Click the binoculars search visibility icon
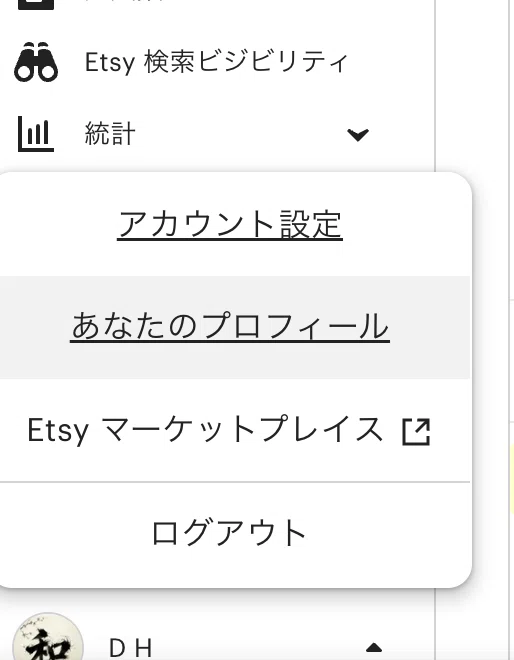The width and height of the screenshot is (514, 660). [x=36, y=62]
